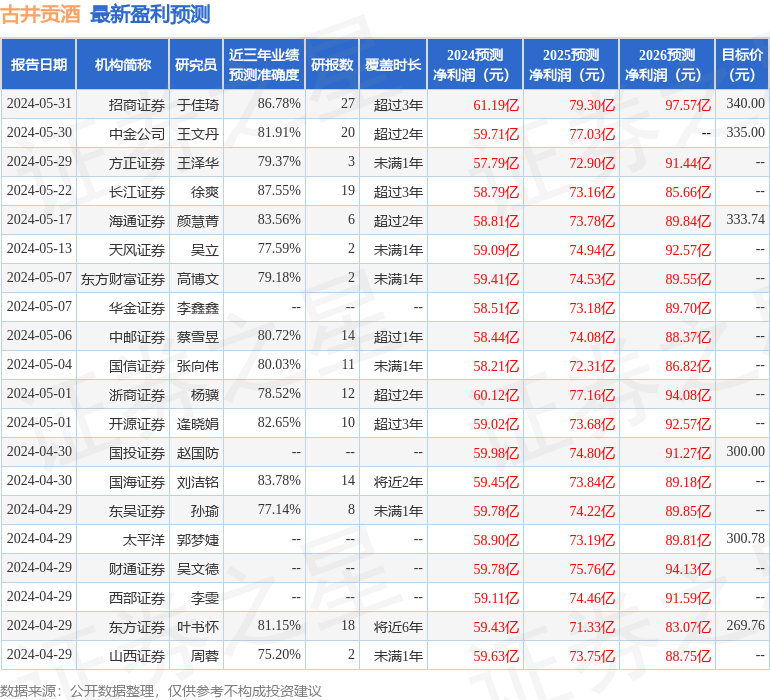770x700 pixels.
Task: Click the 研究员 column header
Action: 196,64
